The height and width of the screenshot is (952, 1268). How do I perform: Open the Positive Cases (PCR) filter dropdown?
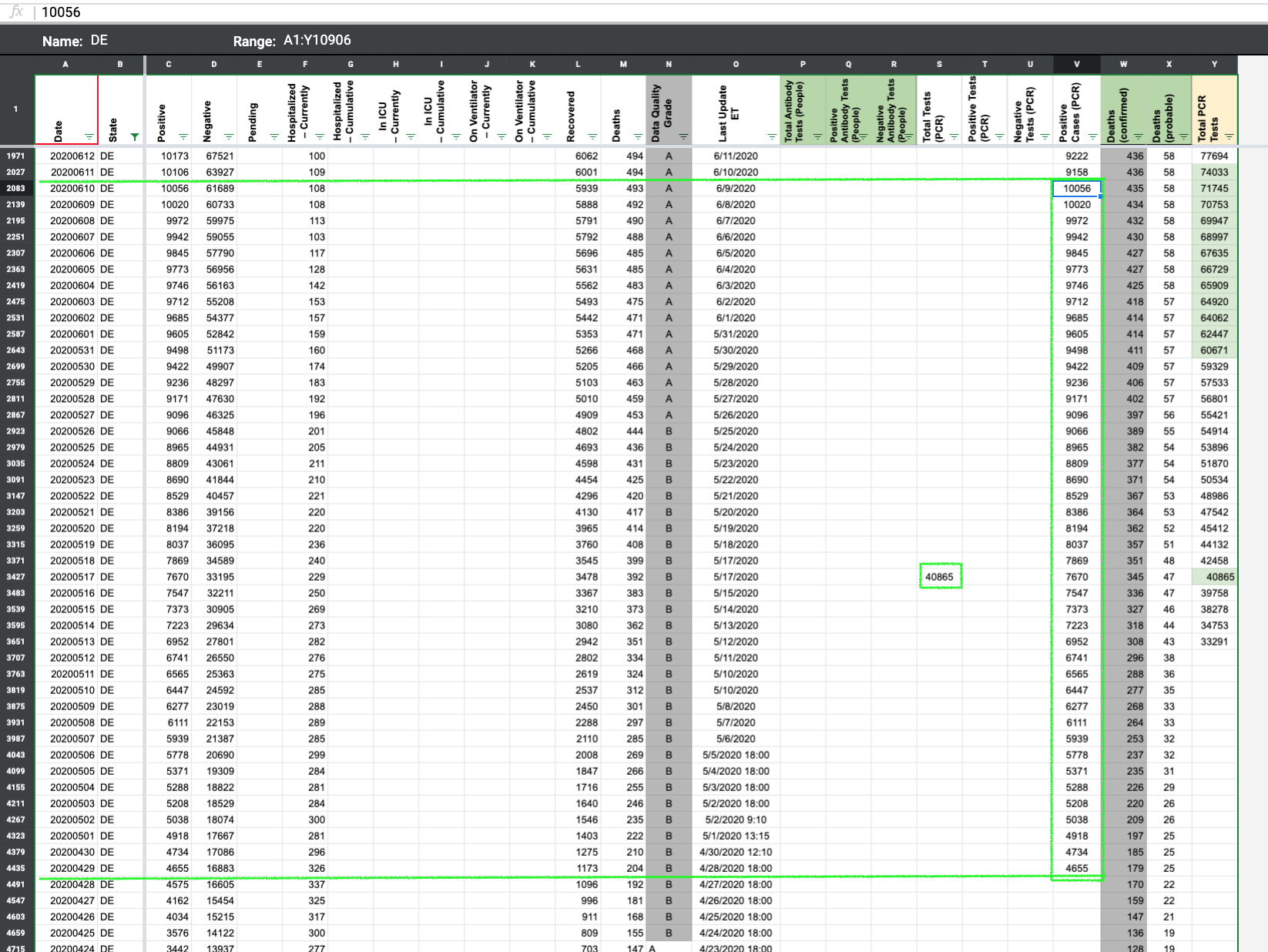click(1092, 137)
